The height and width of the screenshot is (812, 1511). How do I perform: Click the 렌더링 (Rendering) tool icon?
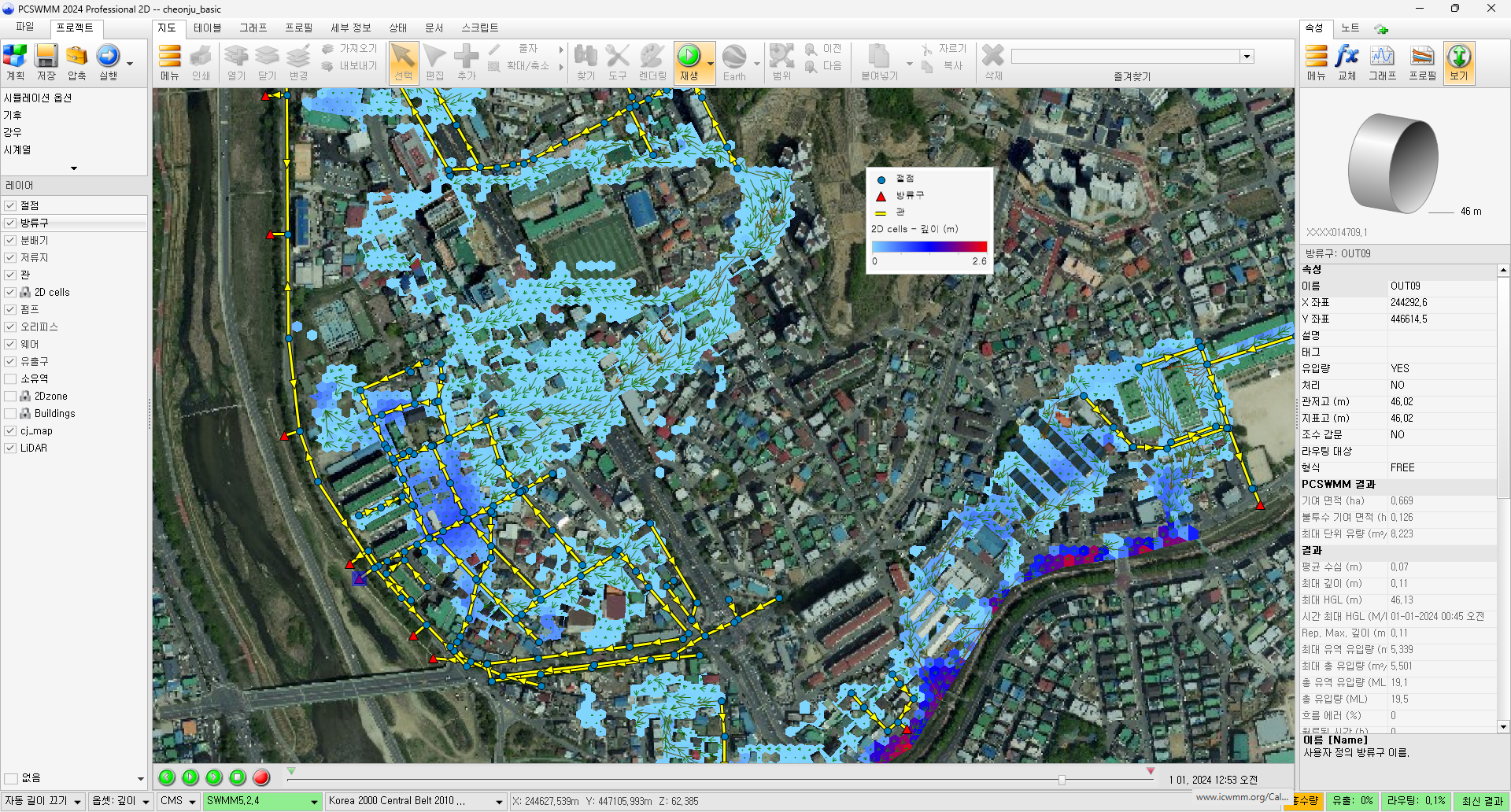coord(652,57)
